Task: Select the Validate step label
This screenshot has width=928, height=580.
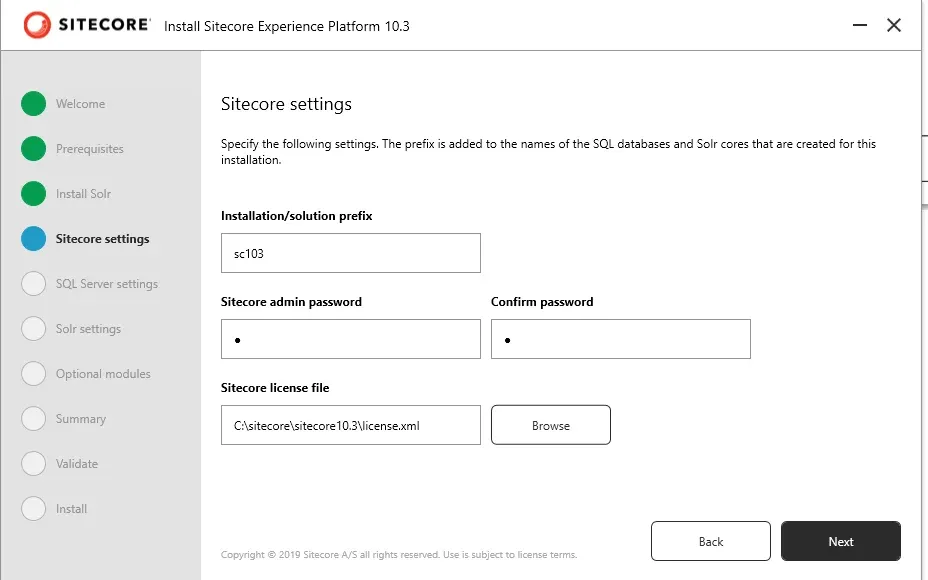Action: tap(77, 464)
